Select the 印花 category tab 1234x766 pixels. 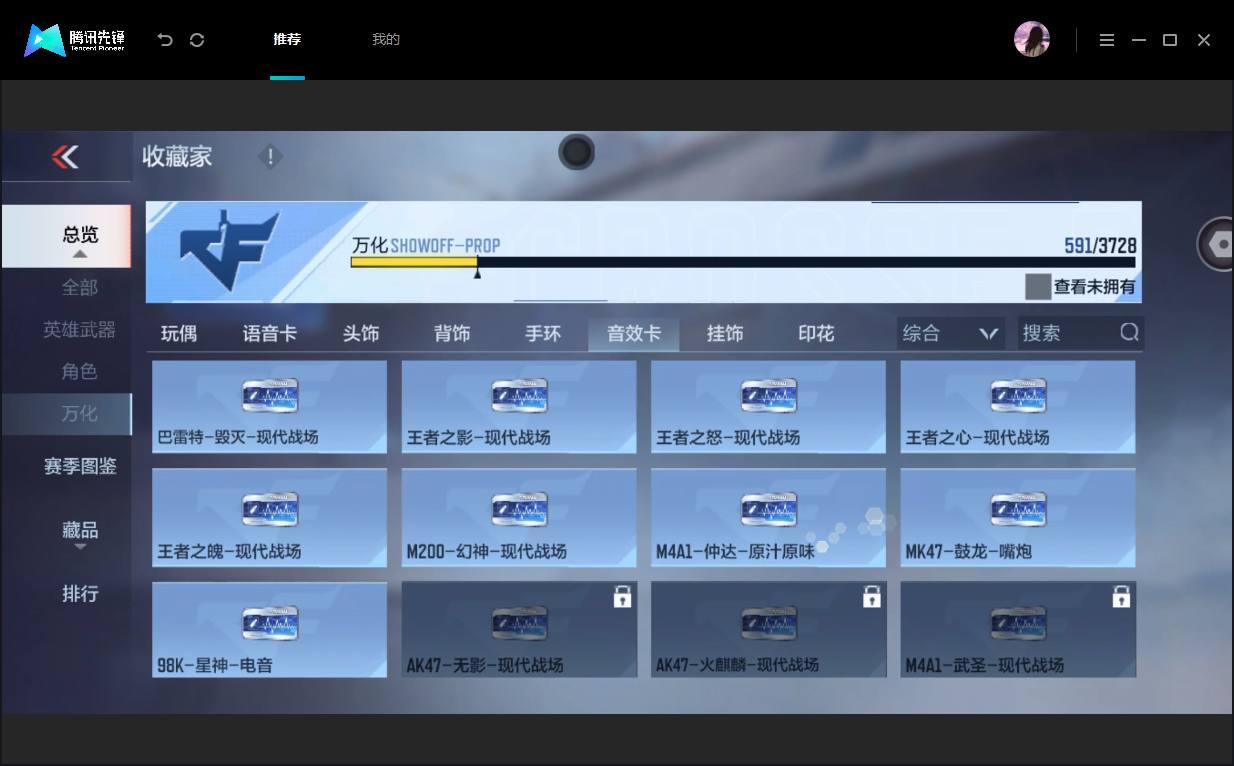pyautogui.click(x=816, y=333)
